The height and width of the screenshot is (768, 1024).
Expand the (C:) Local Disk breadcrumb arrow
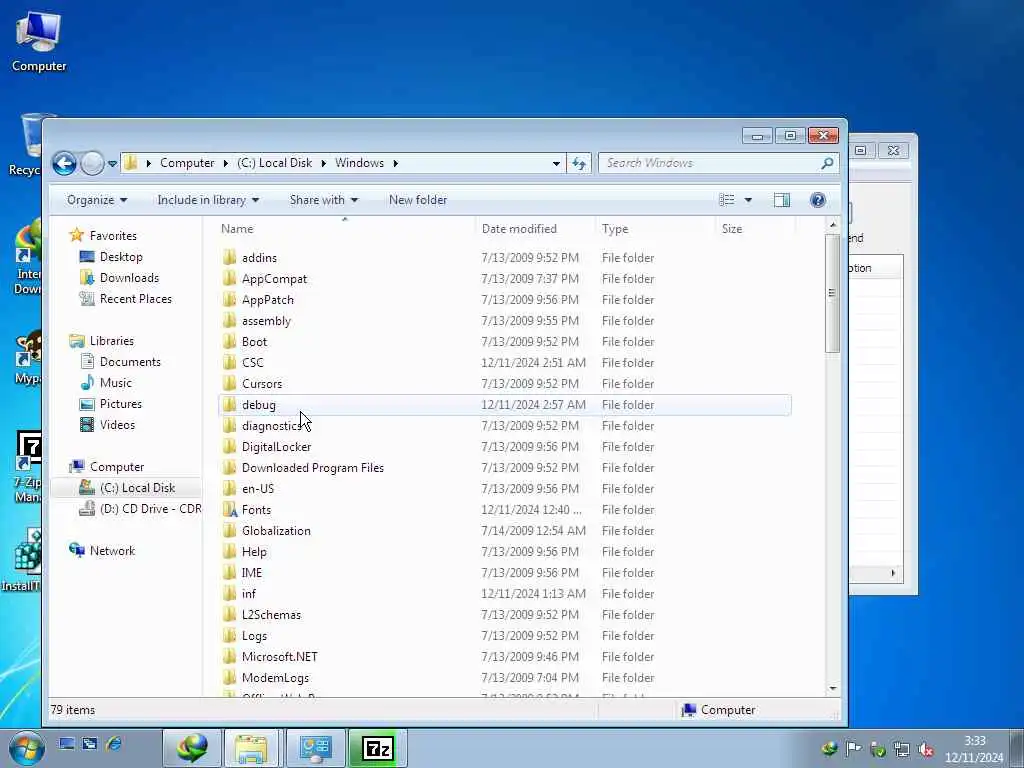(323, 163)
